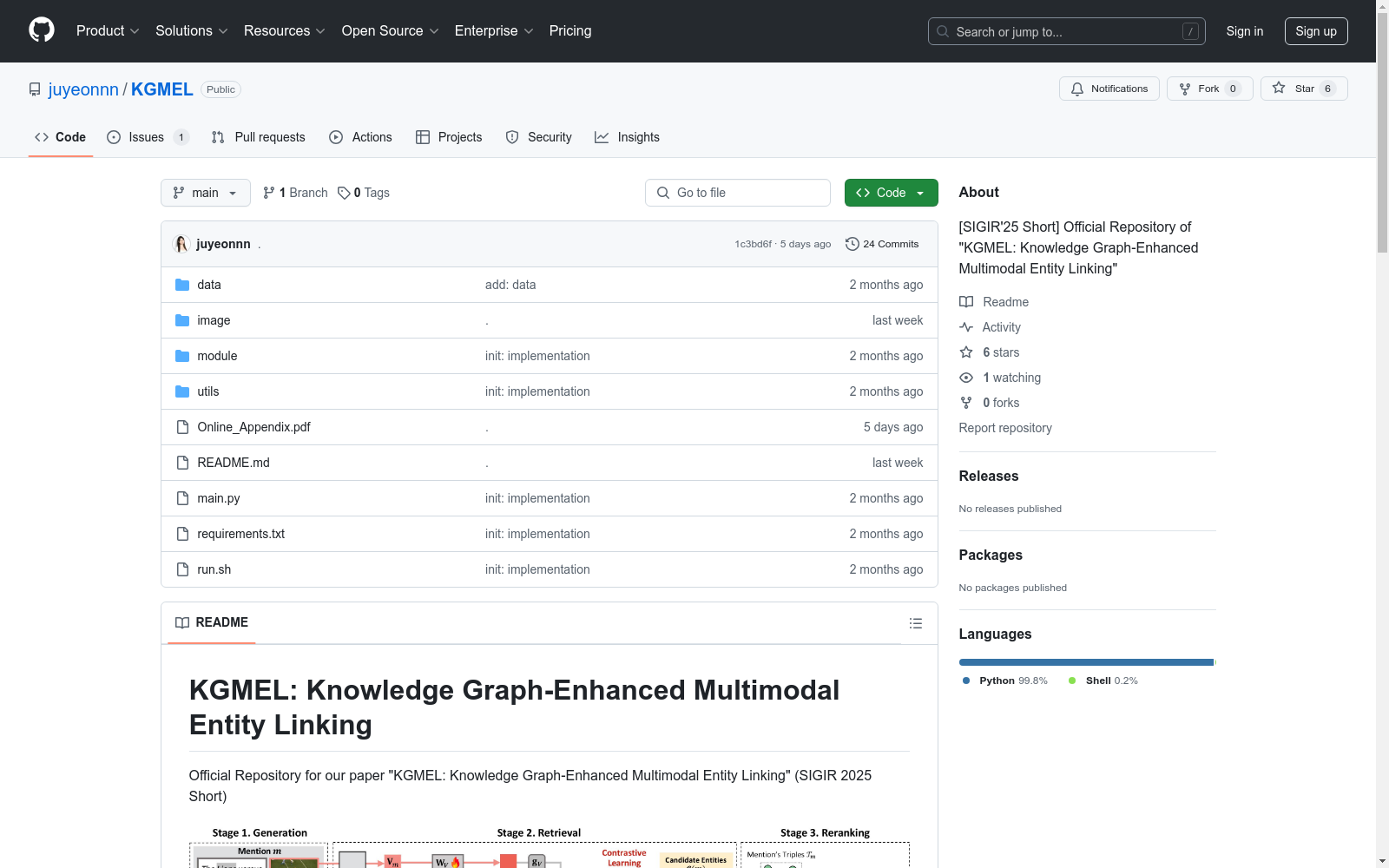1389x868 pixels.
Task: Open the Pricing page
Action: point(570,30)
